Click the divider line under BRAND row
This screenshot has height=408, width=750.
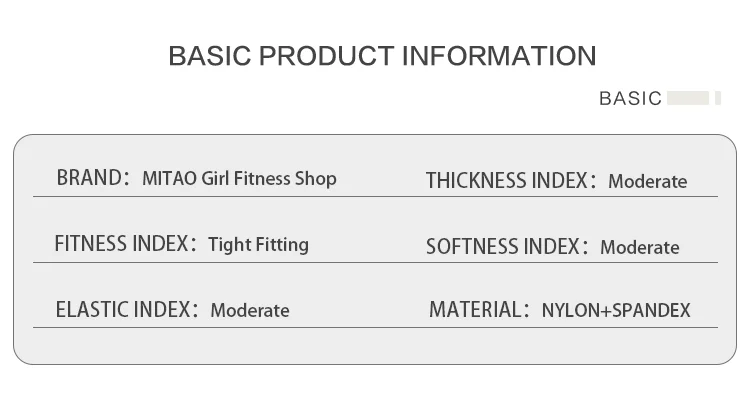pos(375,196)
